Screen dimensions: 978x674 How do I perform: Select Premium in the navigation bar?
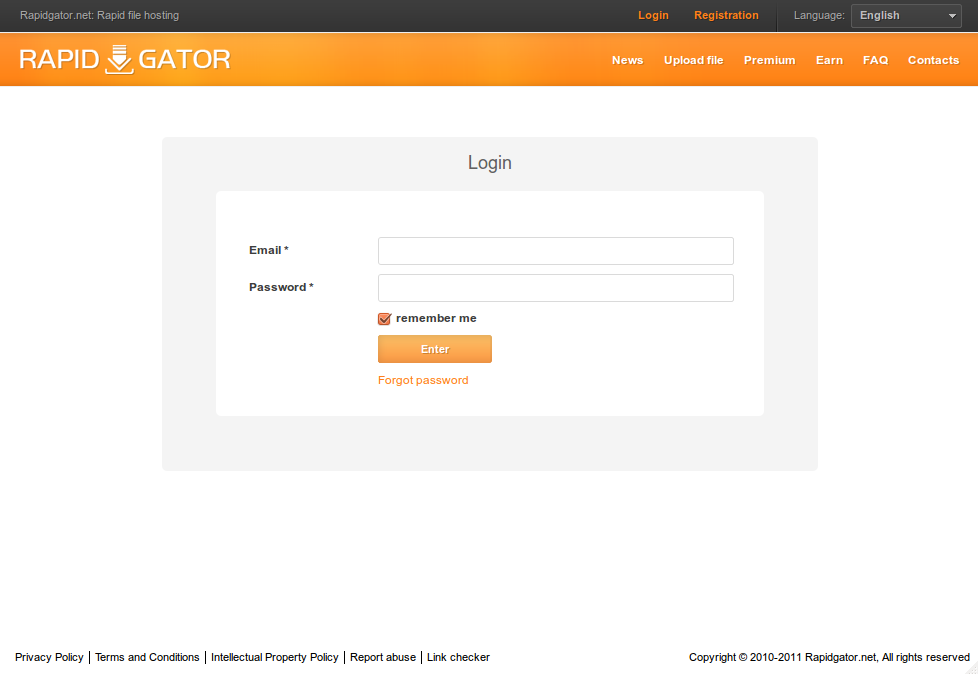click(769, 60)
